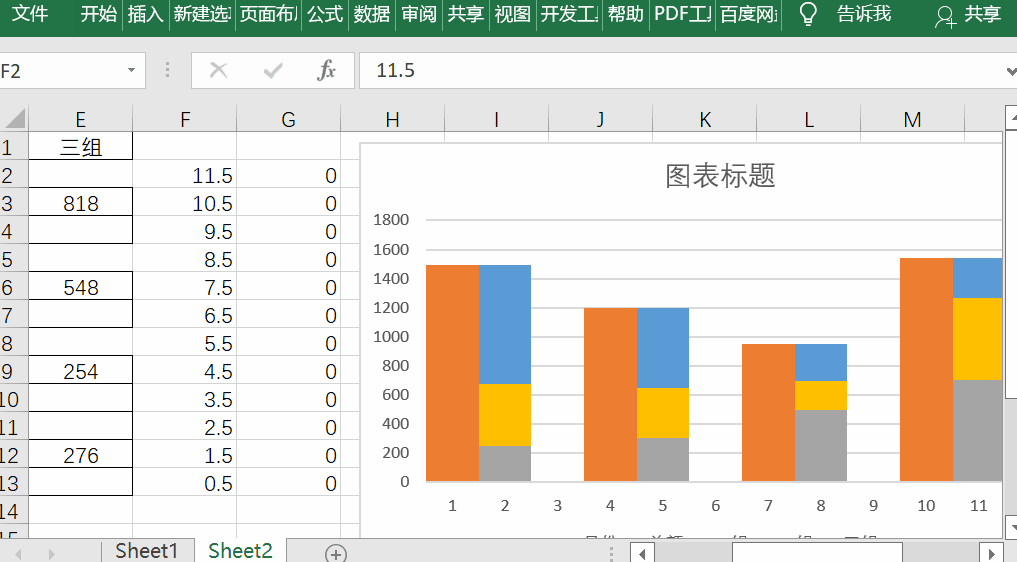Select column E header
Viewport: 1017px width, 562px height.
click(x=80, y=119)
